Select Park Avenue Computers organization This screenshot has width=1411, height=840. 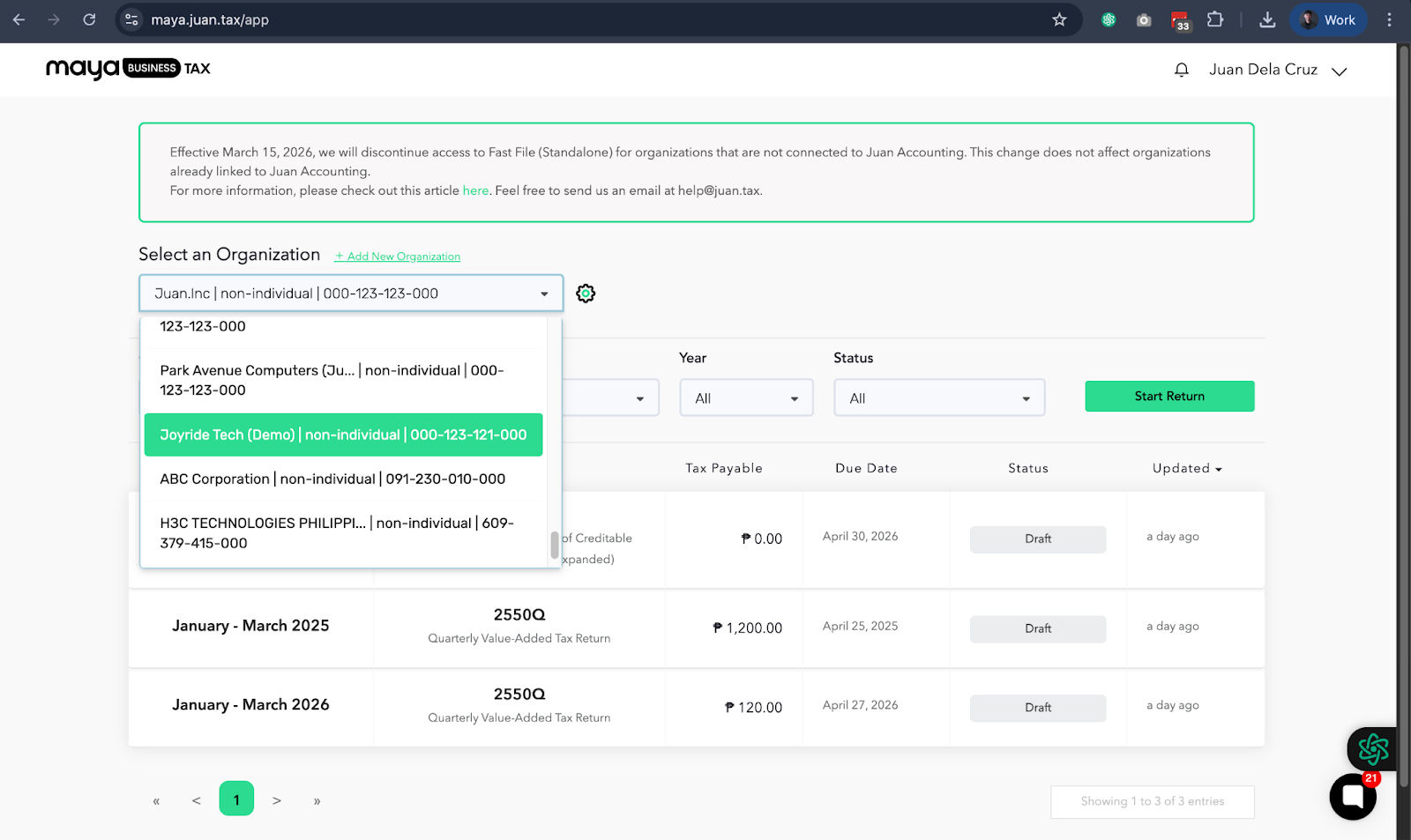(343, 380)
